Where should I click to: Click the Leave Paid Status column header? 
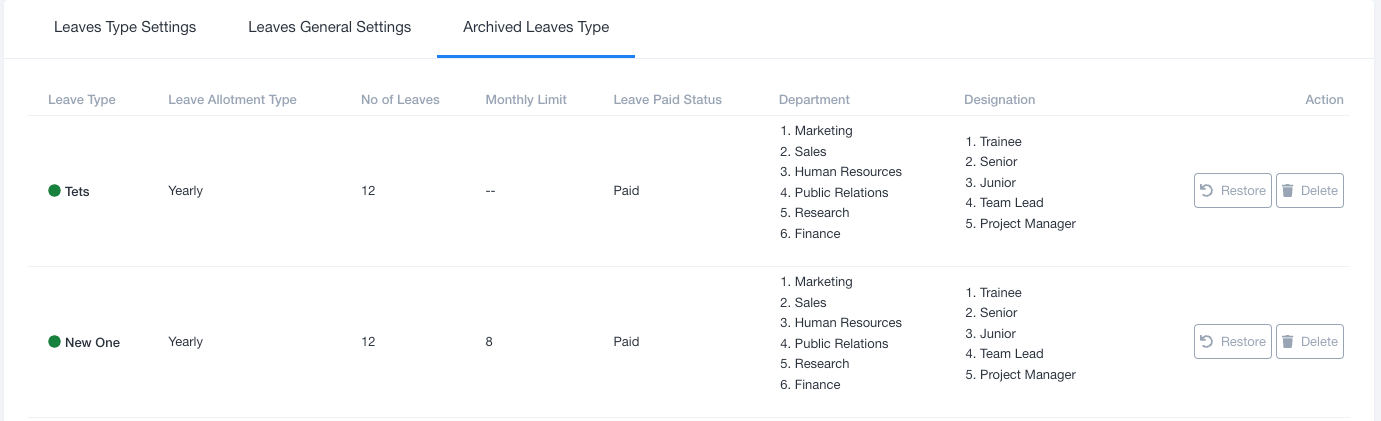[667, 100]
